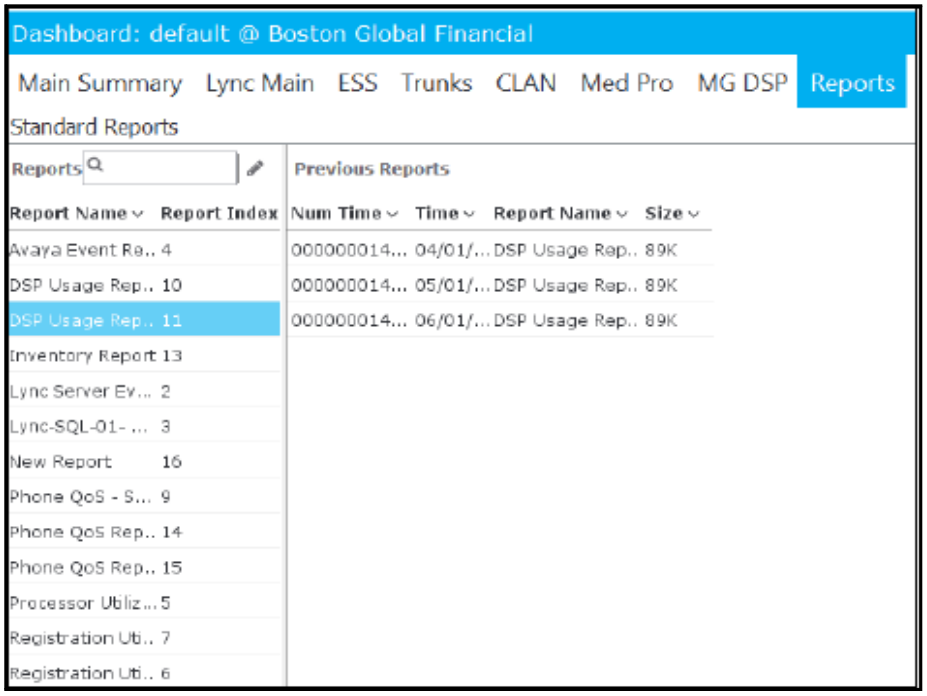Click the pencil edit icon beside search
927x696 pixels.
click(x=255, y=169)
